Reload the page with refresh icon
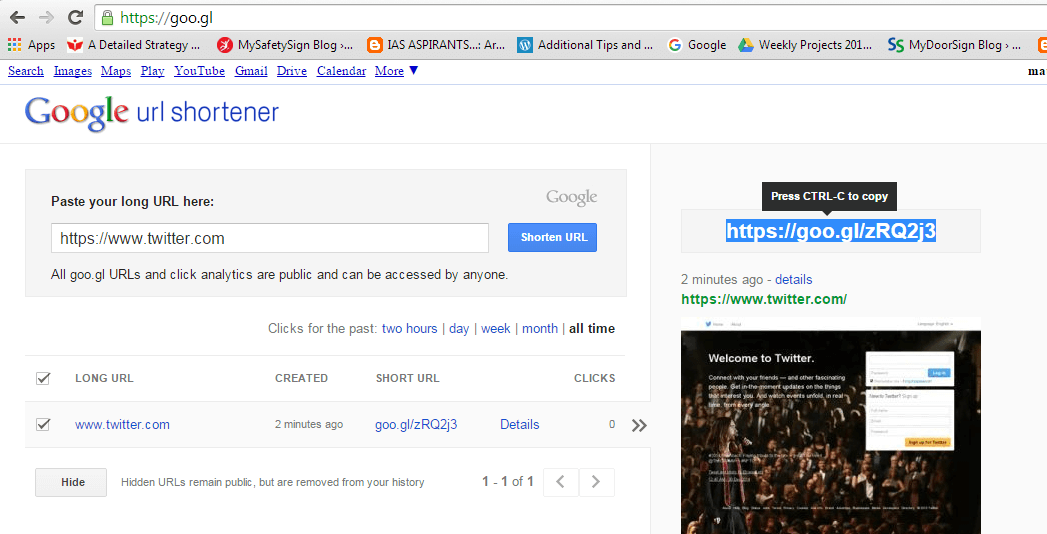The image size is (1047, 534). point(75,18)
